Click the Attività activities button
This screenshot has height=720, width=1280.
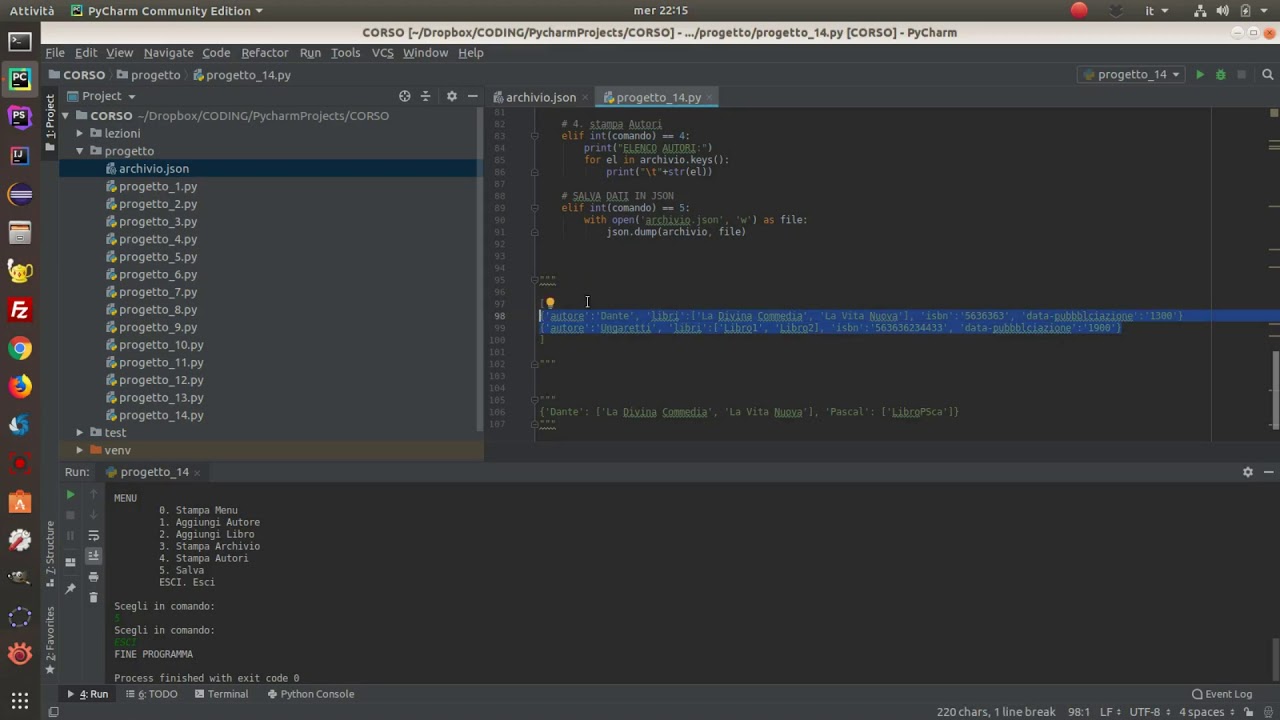click(x=32, y=11)
